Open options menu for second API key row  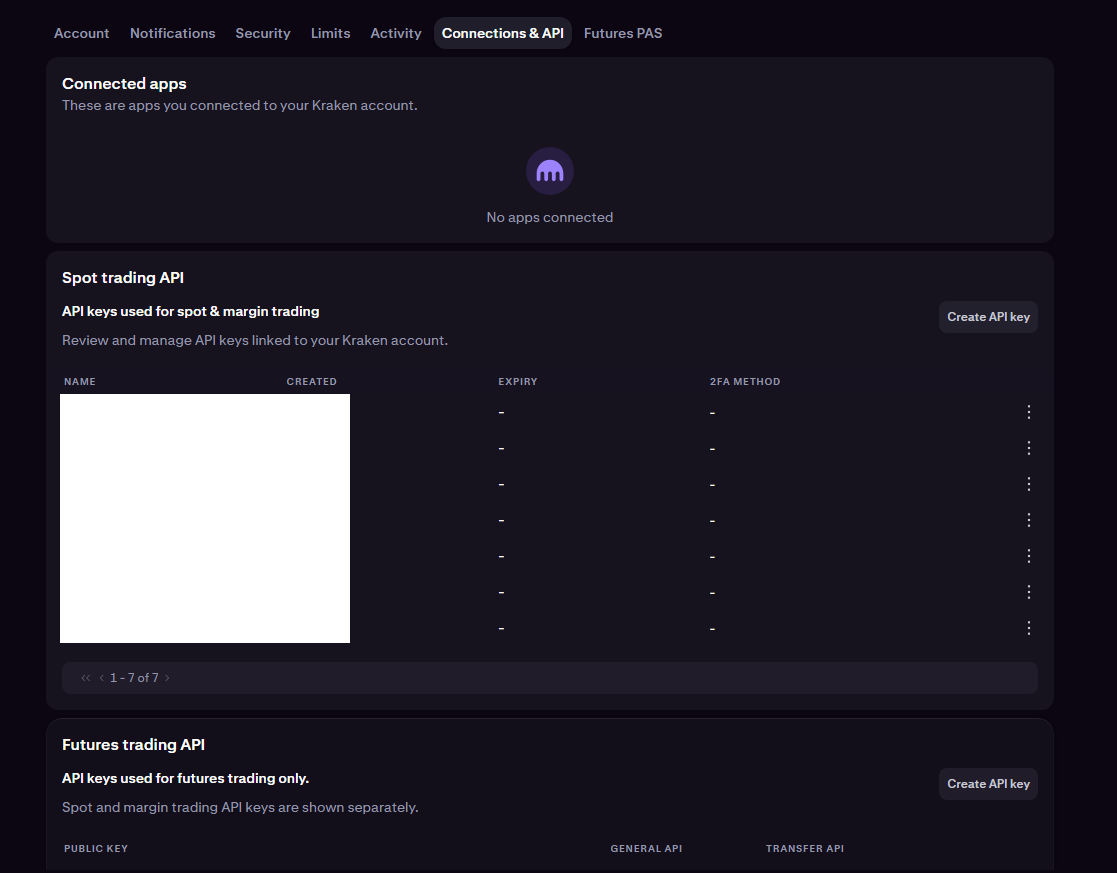(x=1029, y=448)
